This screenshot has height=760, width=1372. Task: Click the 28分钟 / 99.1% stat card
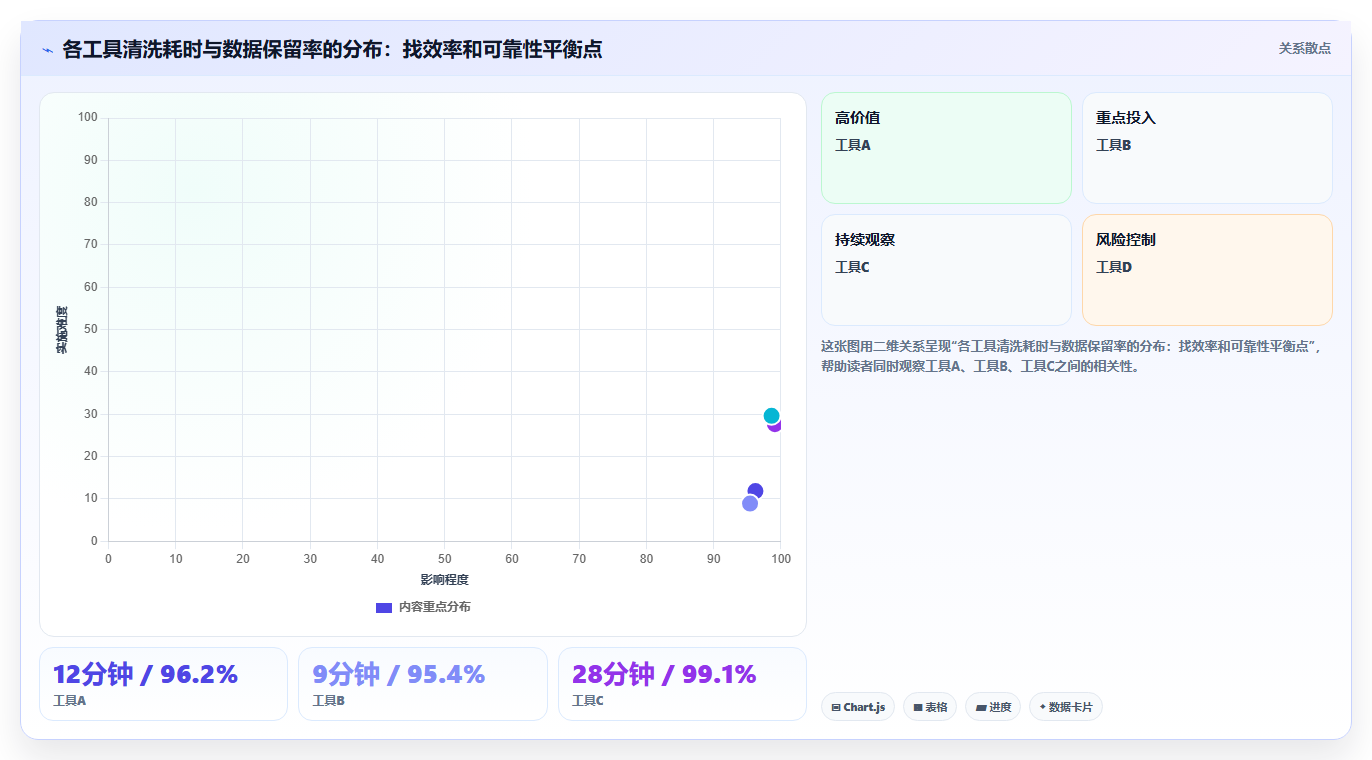click(x=682, y=684)
